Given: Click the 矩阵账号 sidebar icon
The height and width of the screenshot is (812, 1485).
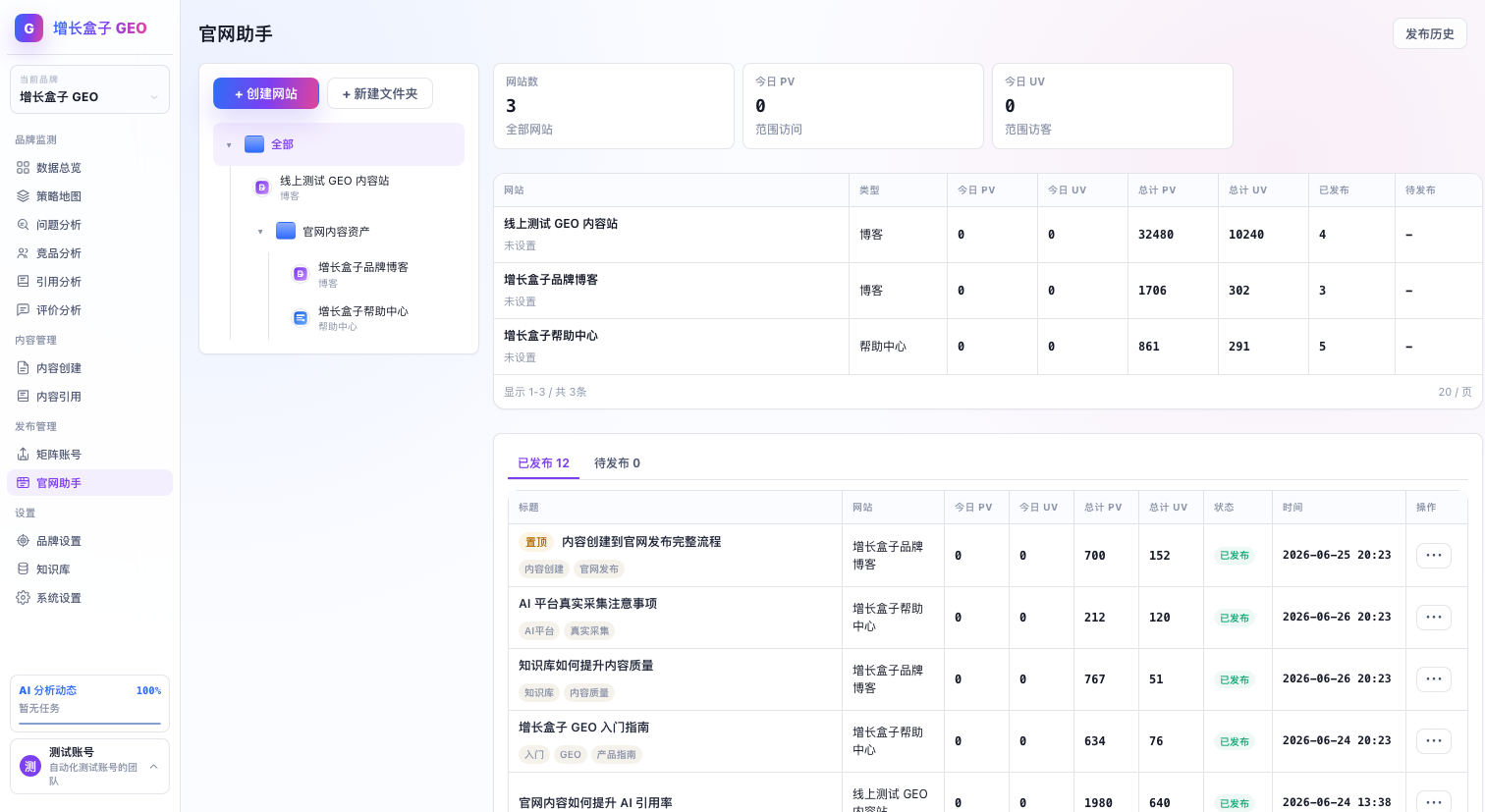Looking at the screenshot, I should point(23,455).
